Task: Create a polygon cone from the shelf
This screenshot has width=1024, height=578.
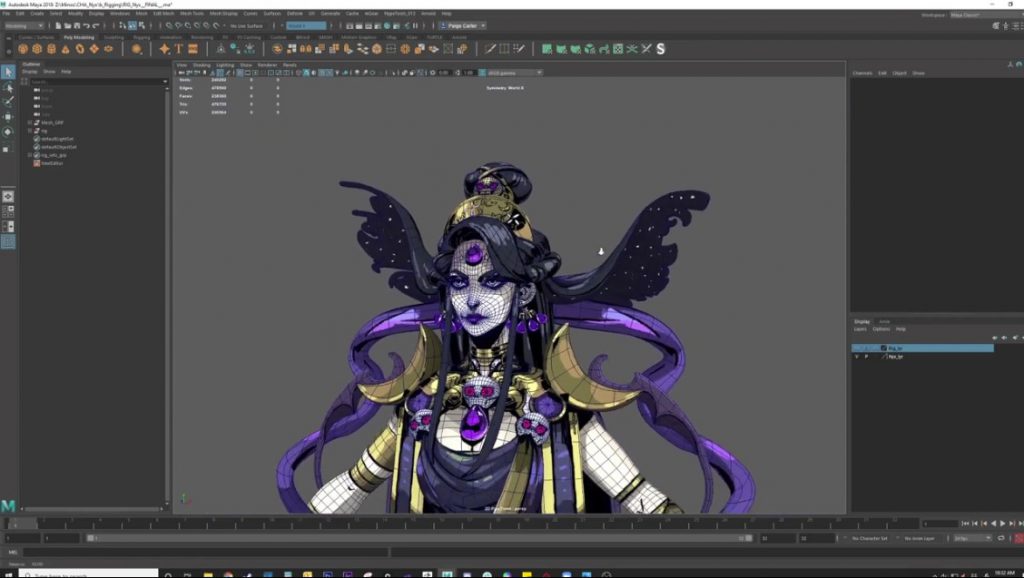Action: coord(65,49)
